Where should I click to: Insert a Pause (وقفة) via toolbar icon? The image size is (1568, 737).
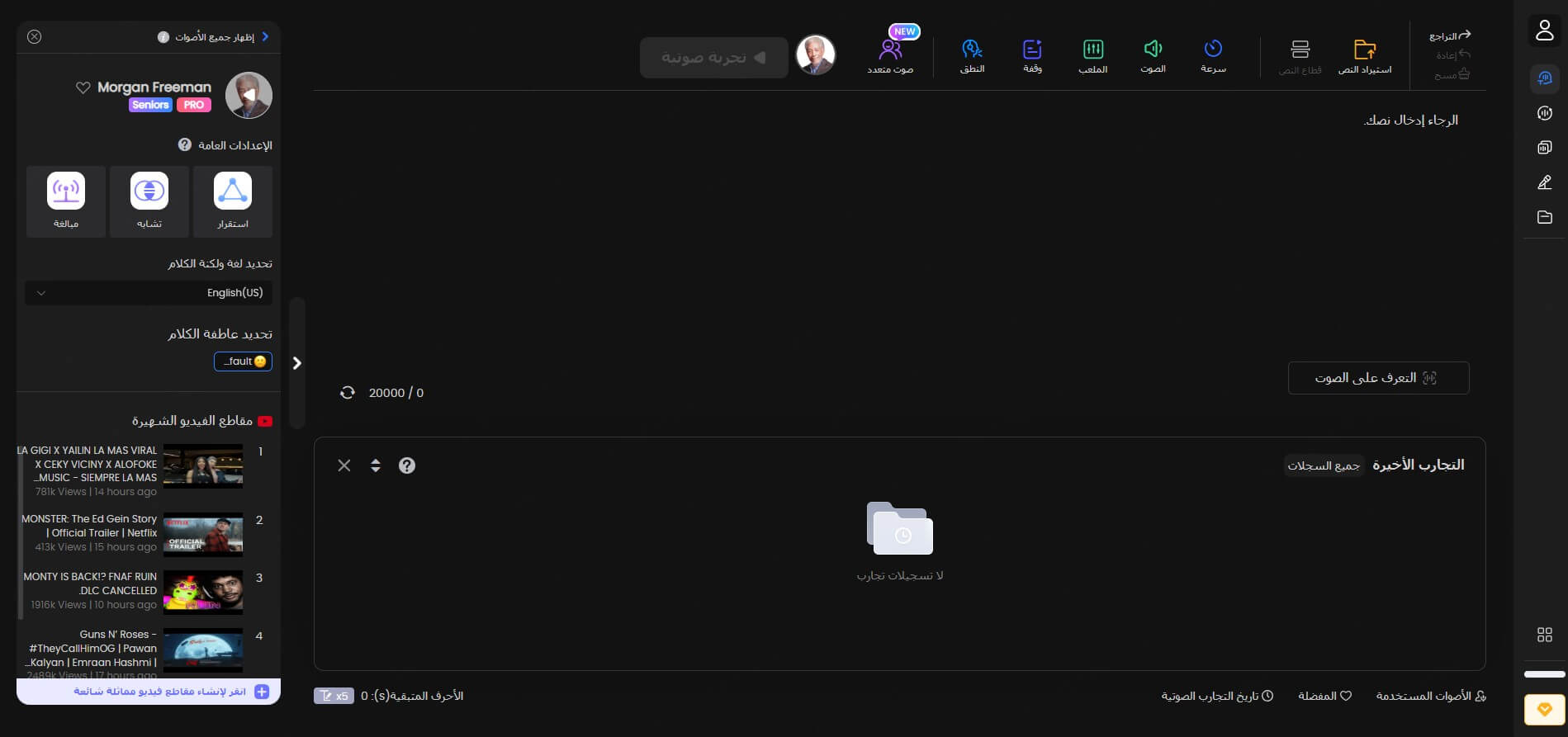1032,50
